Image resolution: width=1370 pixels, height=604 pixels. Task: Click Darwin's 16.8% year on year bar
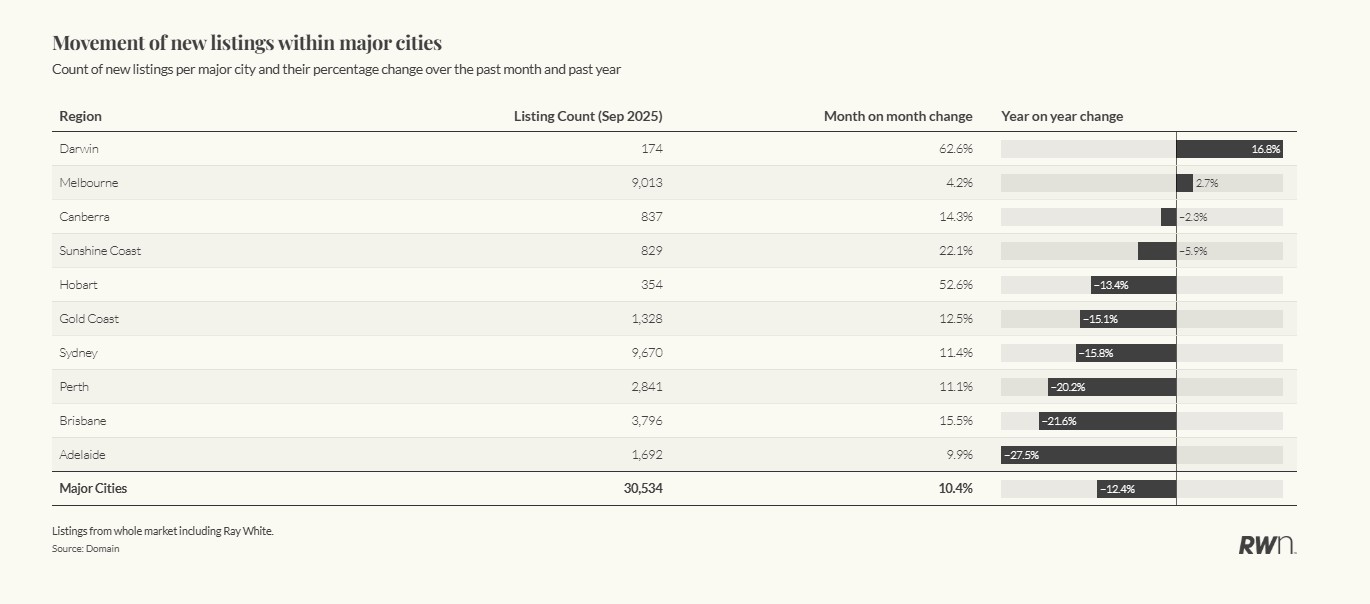tap(1229, 149)
